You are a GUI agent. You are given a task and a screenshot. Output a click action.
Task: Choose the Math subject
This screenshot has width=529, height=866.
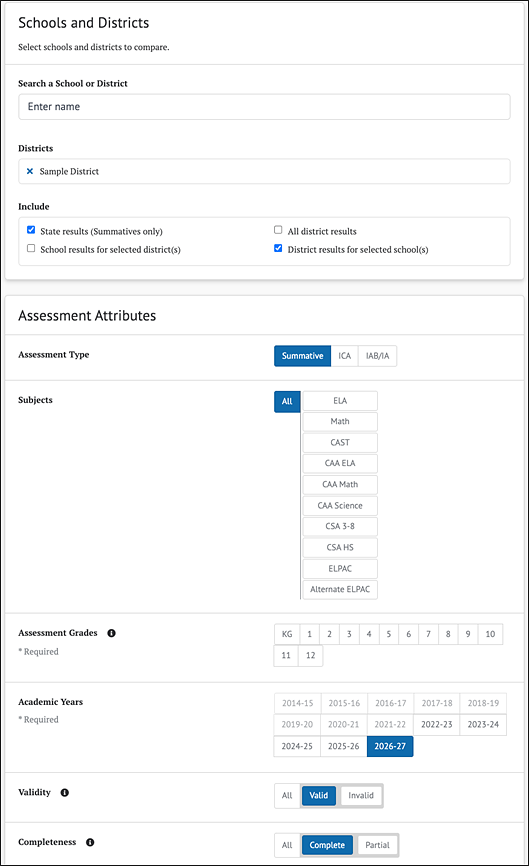click(340, 421)
